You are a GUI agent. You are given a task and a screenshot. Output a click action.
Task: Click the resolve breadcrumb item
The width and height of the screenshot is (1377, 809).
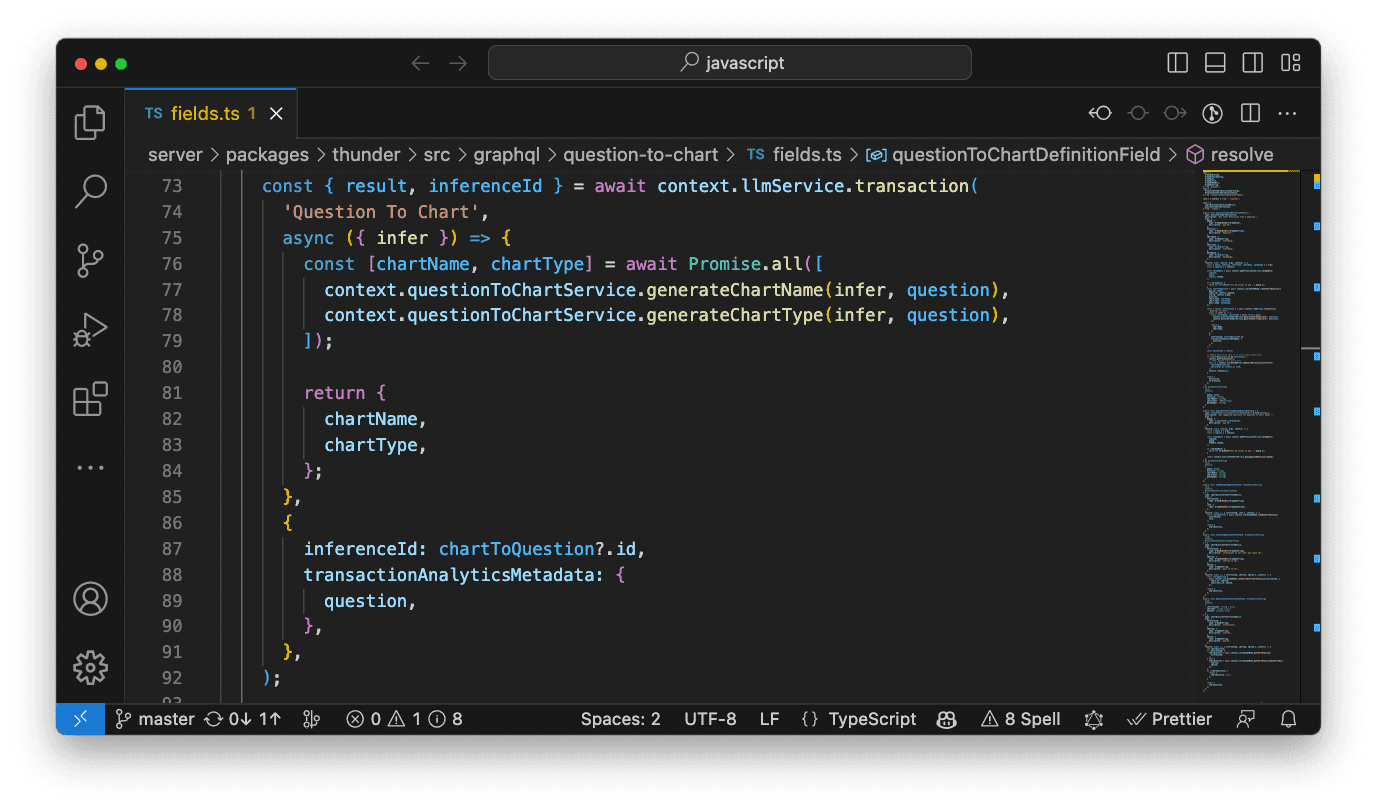pyautogui.click(x=1241, y=154)
